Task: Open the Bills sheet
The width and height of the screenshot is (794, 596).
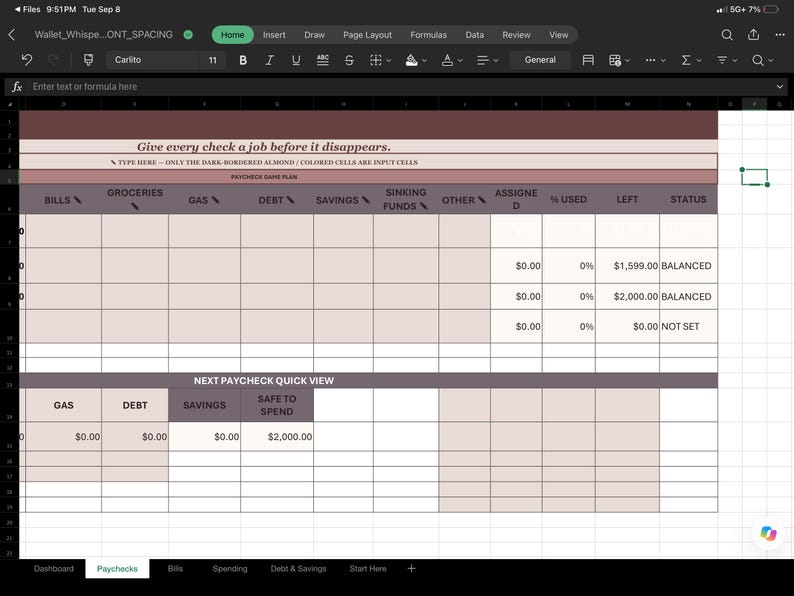Action: pyautogui.click(x=175, y=568)
